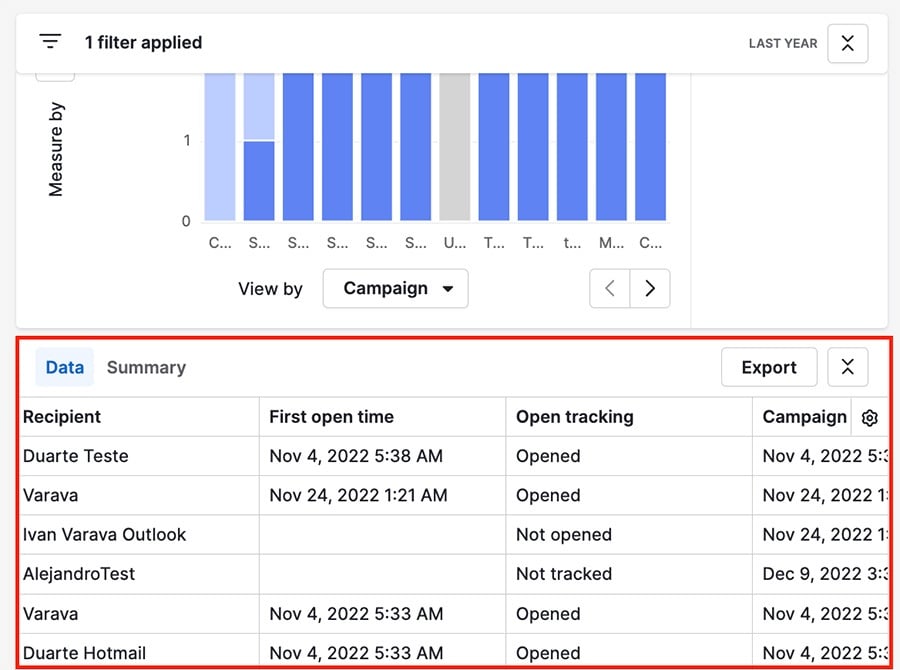Click the First open time column header
The image size is (900, 670).
330,417
